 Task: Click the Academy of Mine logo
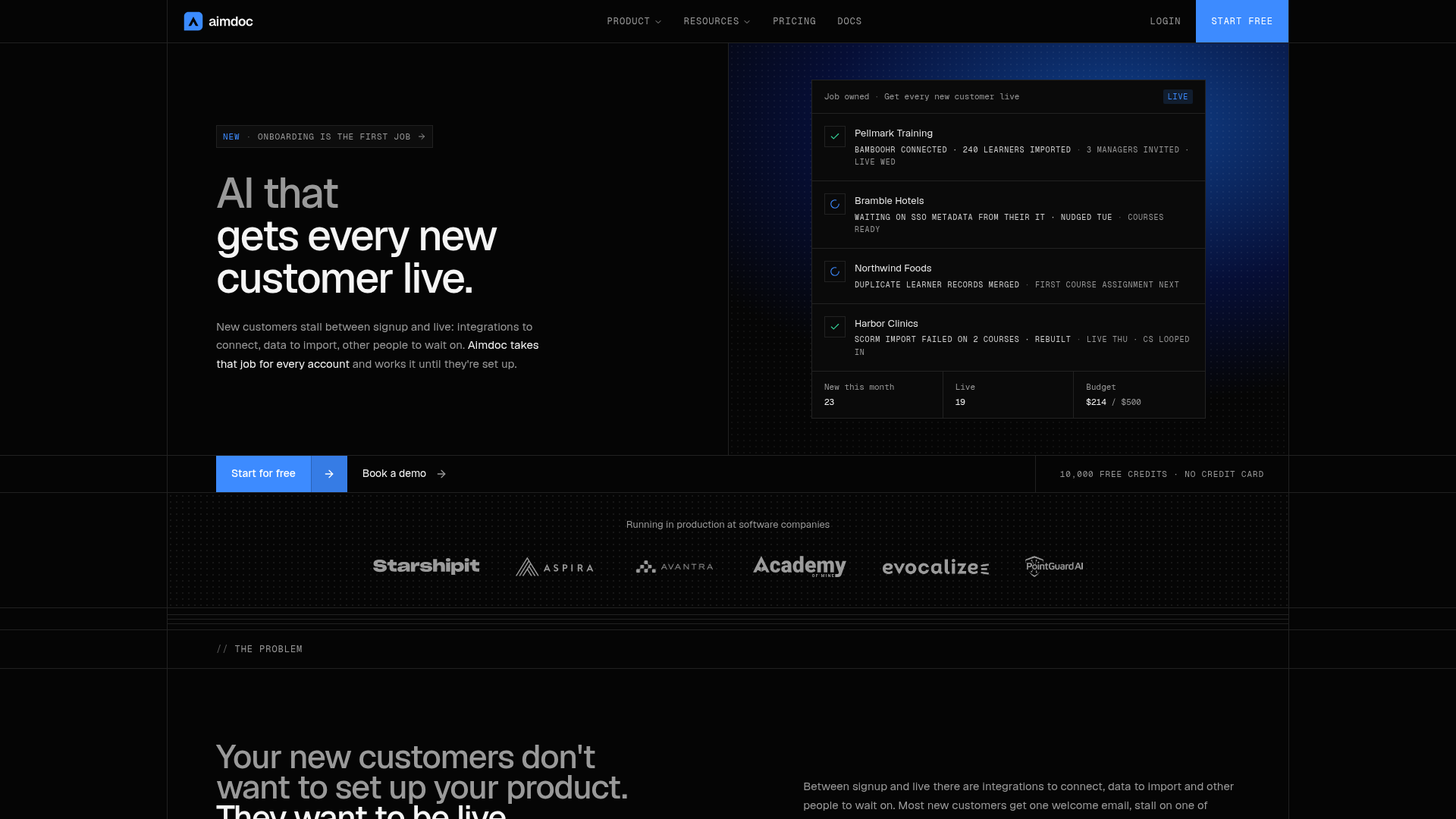point(799,566)
